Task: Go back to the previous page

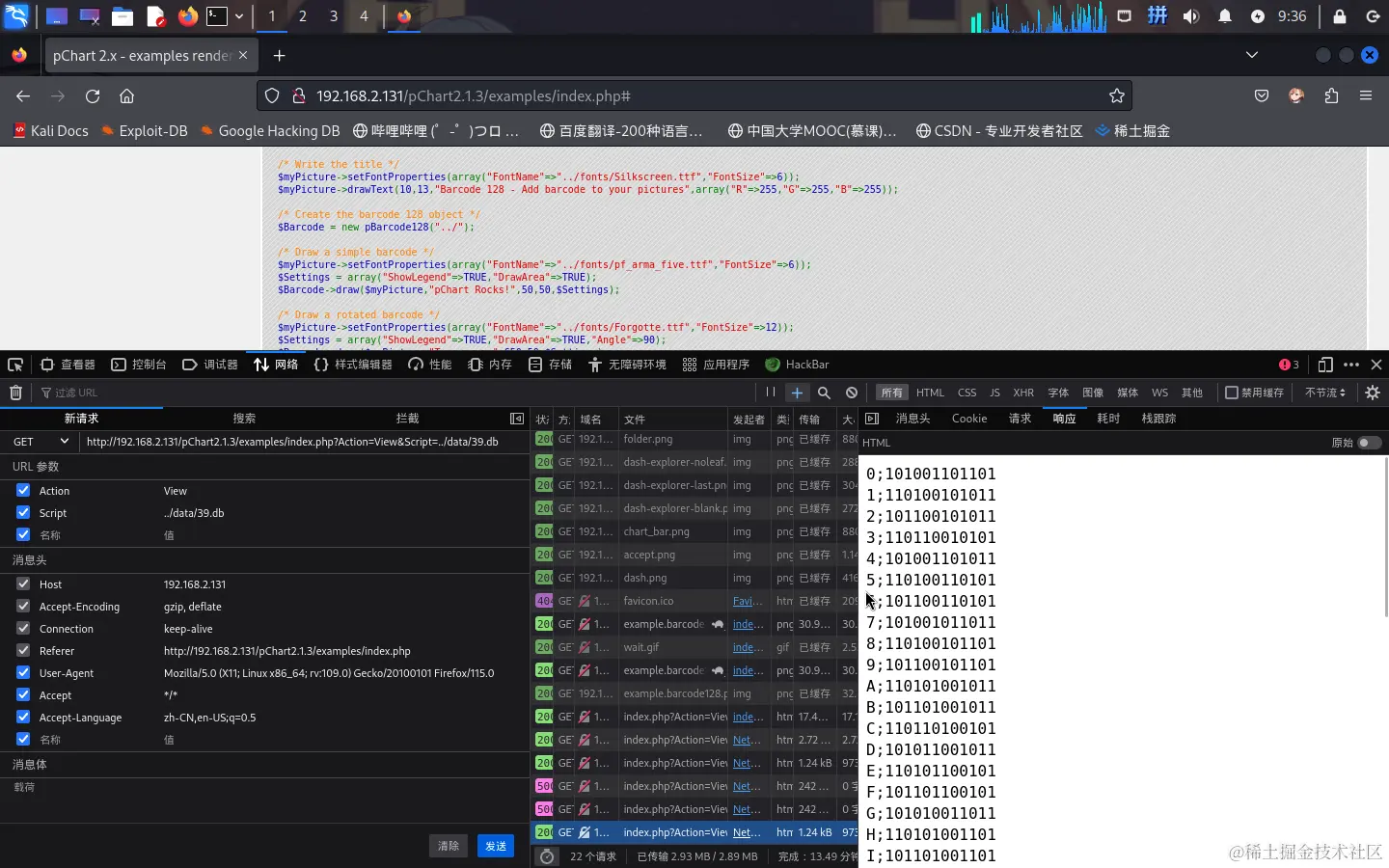Action: 23,95
